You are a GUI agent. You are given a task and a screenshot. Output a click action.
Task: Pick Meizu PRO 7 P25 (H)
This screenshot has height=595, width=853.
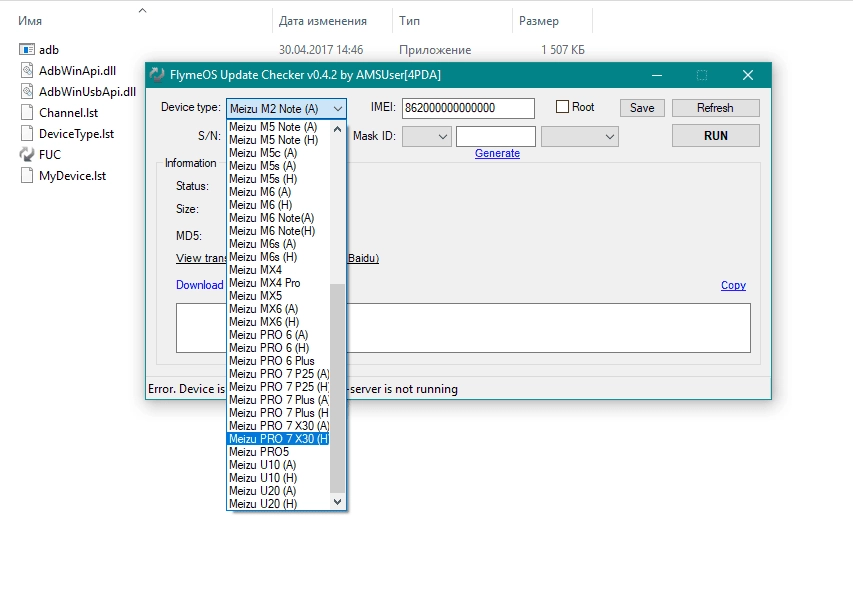click(x=278, y=387)
